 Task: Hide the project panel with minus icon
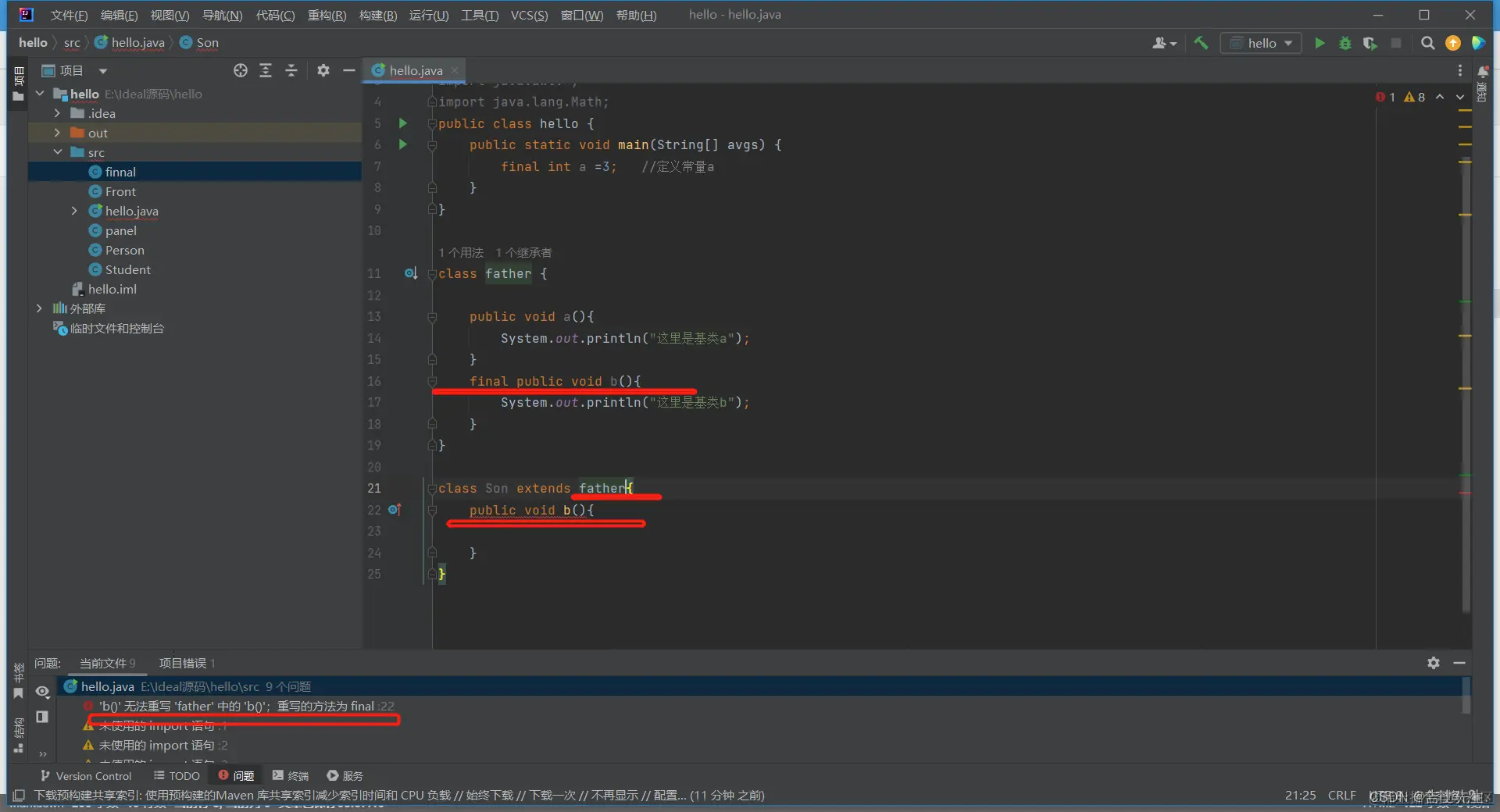pos(349,70)
